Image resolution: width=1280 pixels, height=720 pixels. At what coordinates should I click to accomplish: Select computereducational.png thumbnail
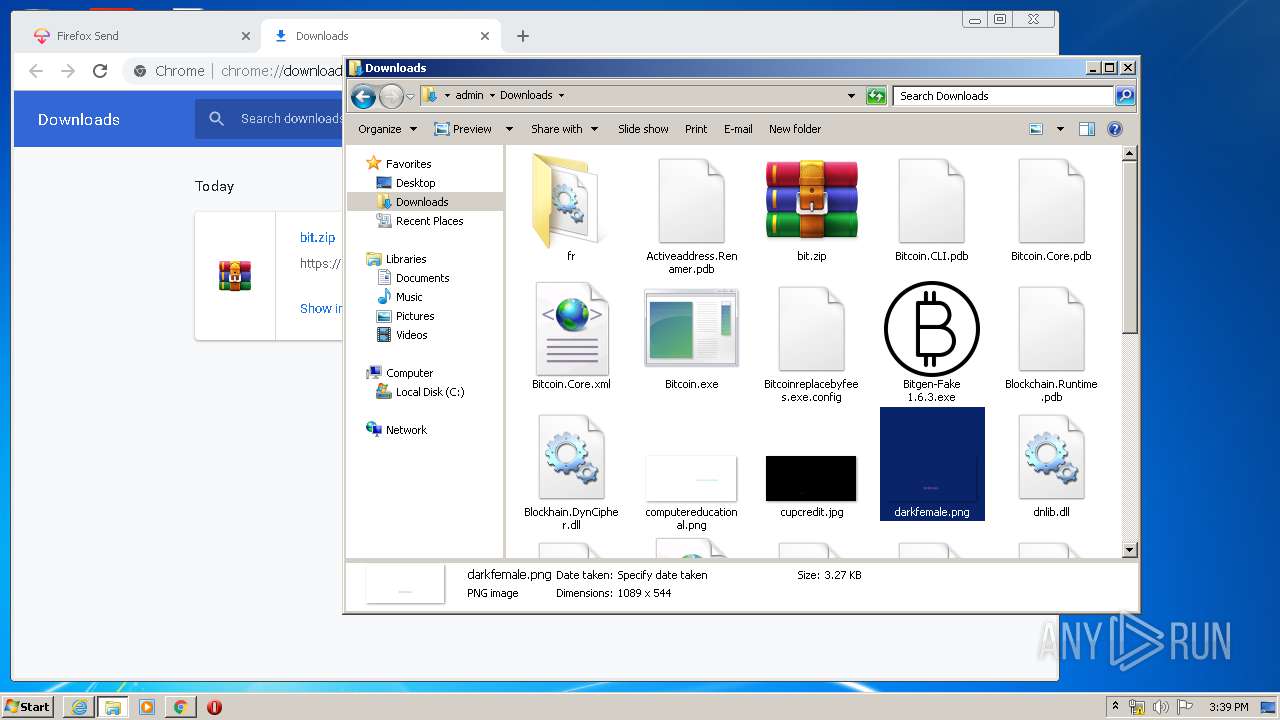coord(691,478)
